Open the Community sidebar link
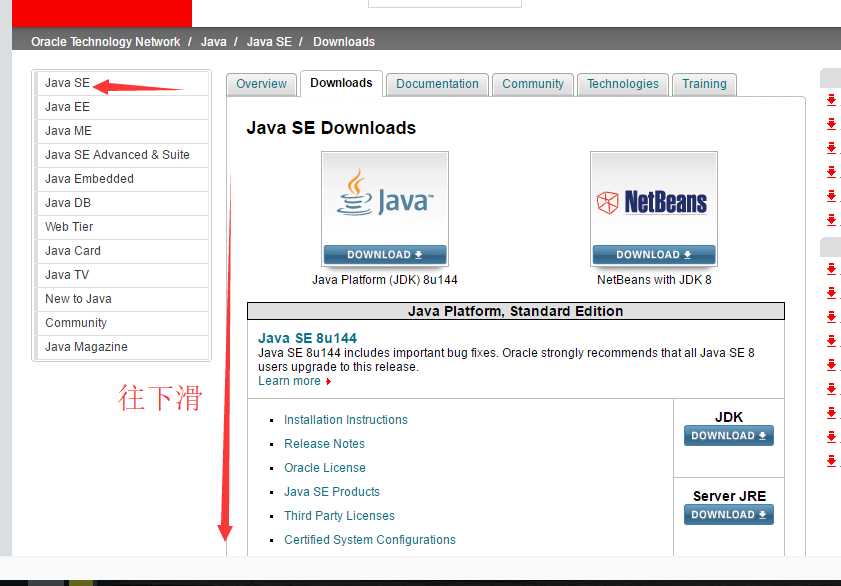This screenshot has height=586, width=841. tap(76, 323)
